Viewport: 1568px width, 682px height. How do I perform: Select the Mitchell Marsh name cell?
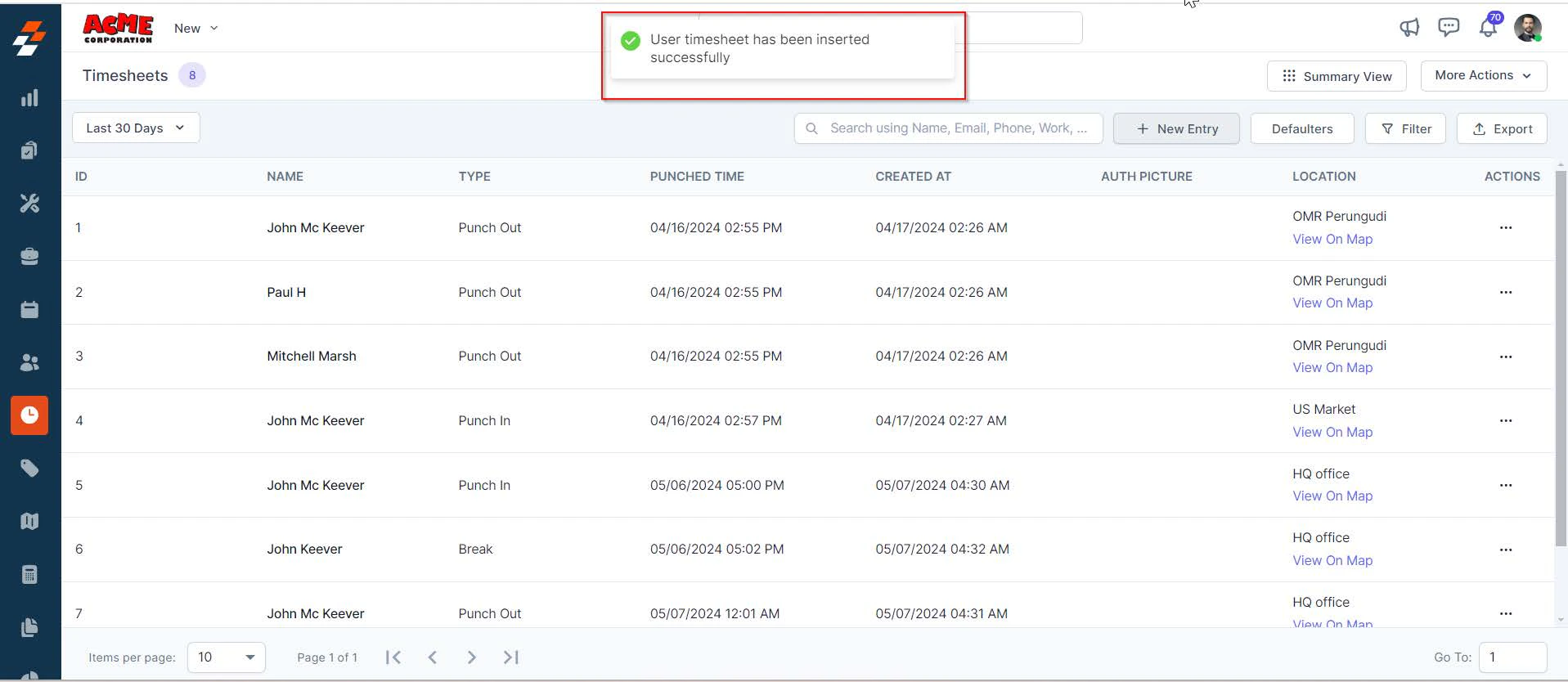pos(312,357)
